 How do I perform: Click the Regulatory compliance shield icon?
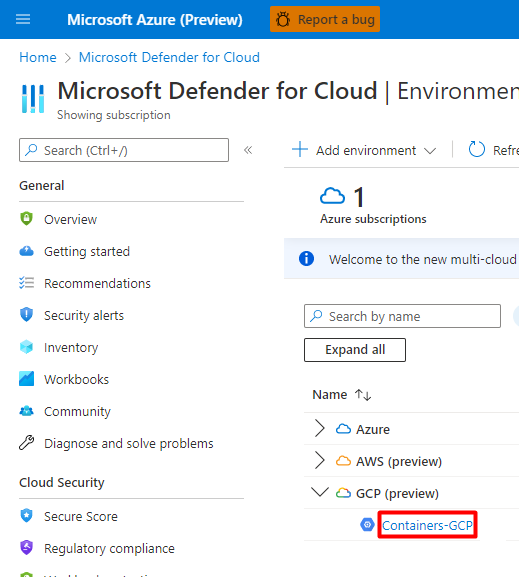coord(27,548)
